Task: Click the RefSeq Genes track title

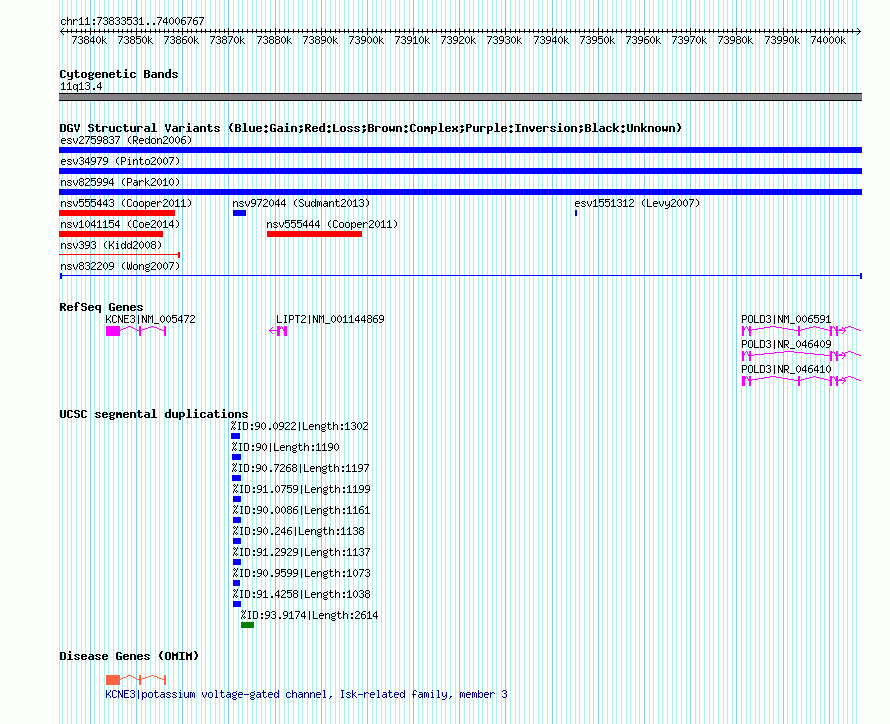Action: (101, 307)
